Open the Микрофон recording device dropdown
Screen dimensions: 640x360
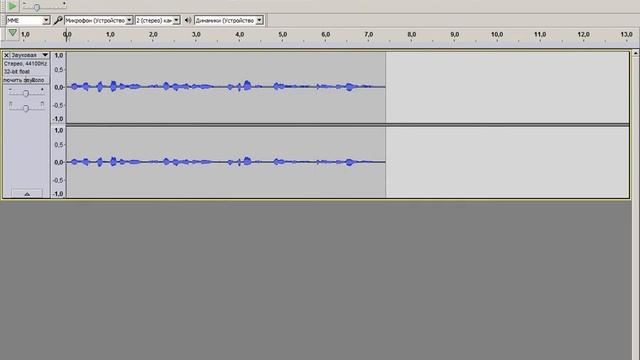(98, 20)
